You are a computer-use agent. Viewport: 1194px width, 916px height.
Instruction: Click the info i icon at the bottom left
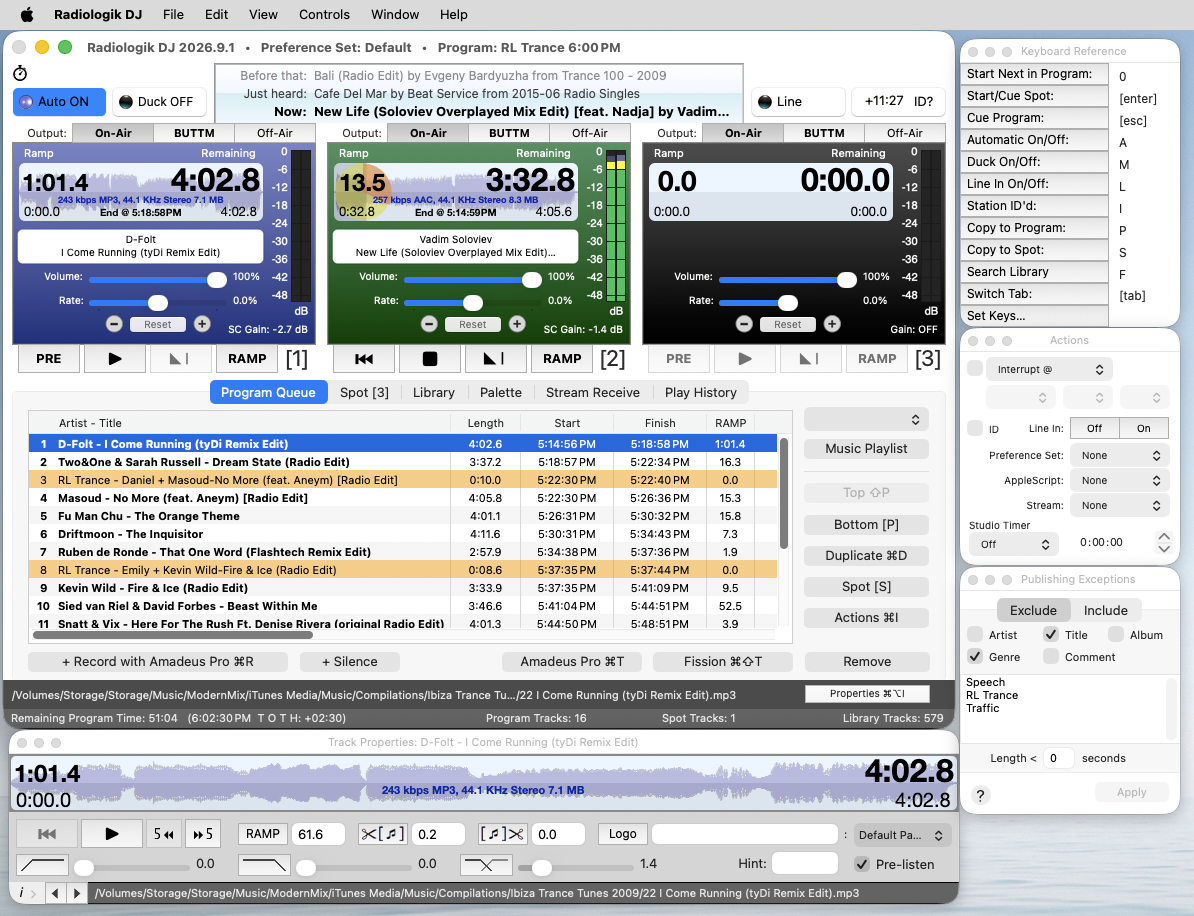coord(21,893)
